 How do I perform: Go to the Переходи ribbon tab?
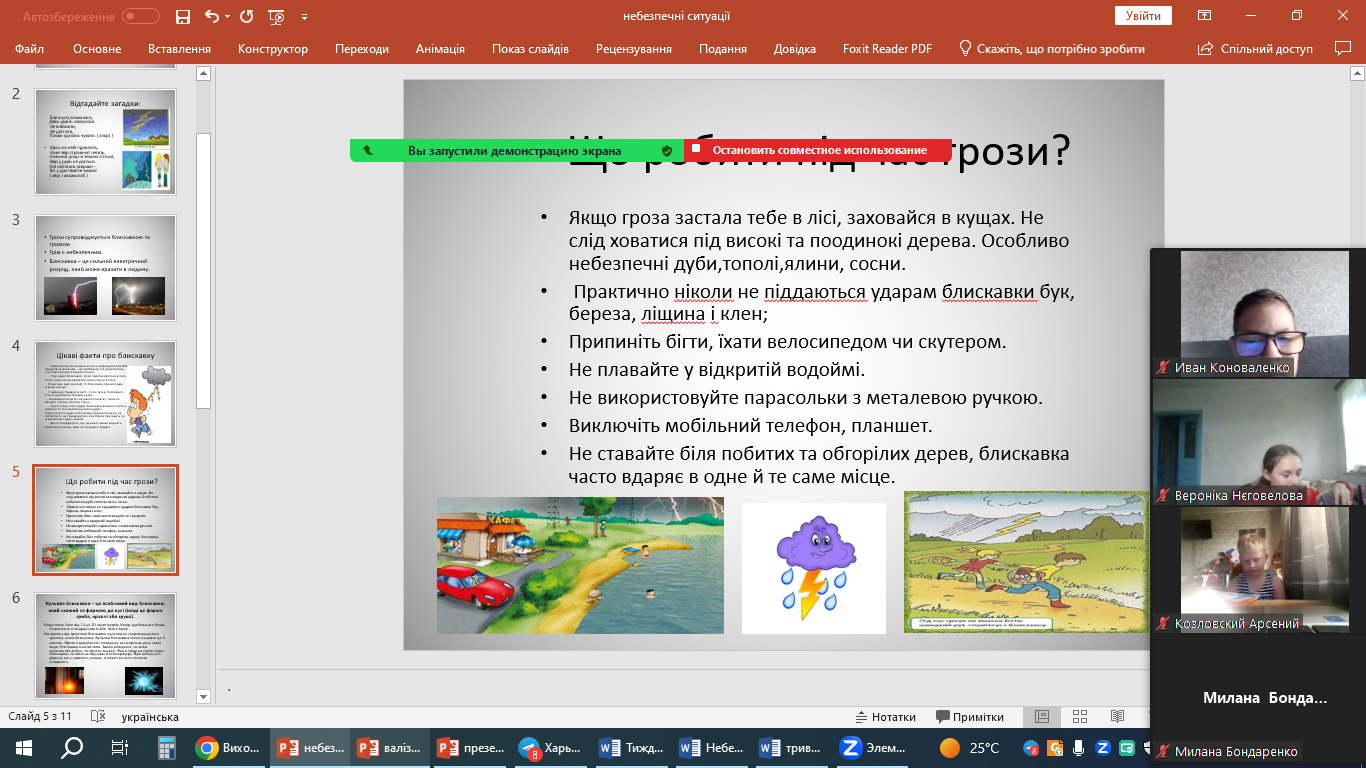point(362,49)
